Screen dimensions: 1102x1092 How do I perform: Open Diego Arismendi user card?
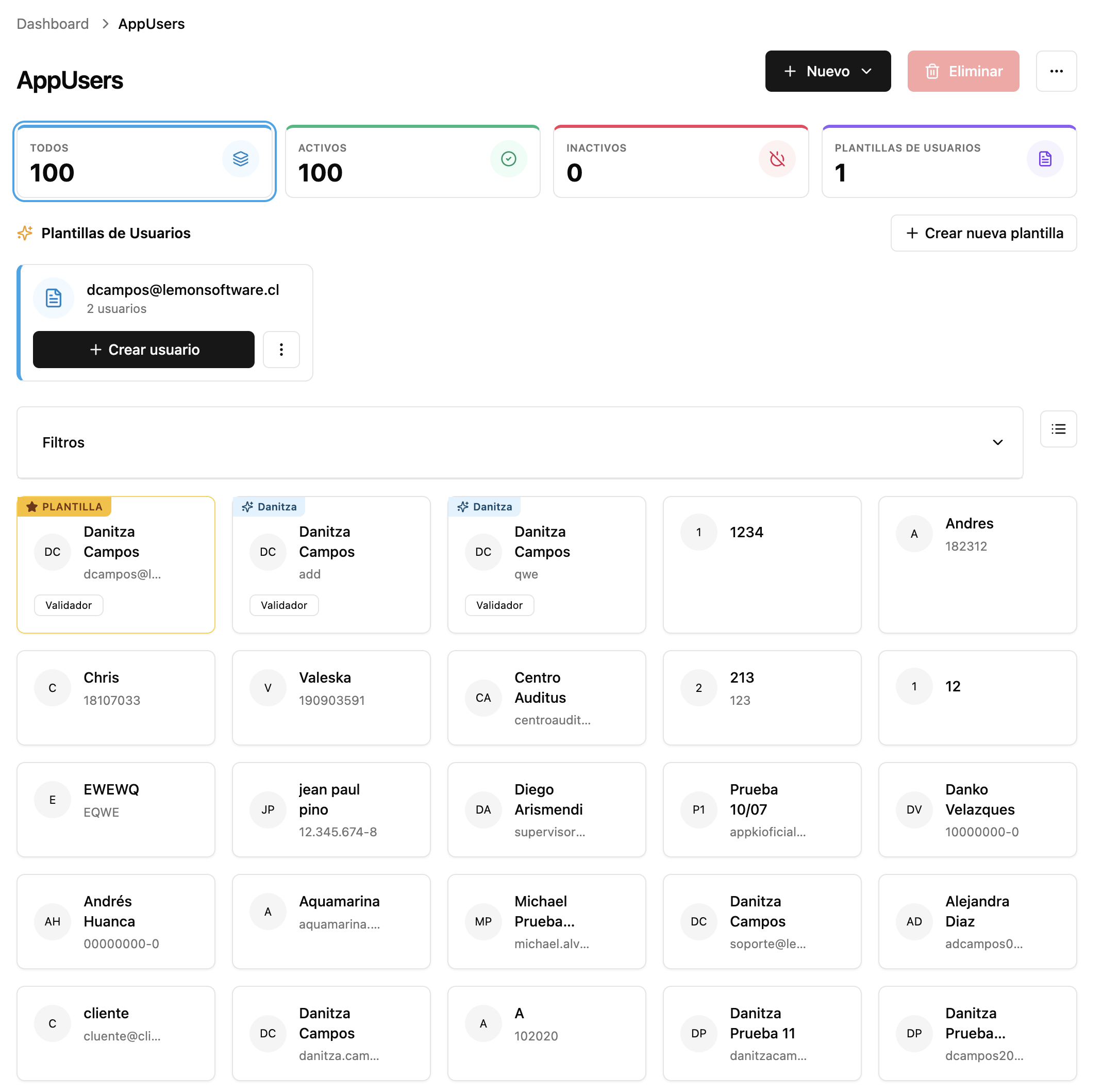pyautogui.click(x=546, y=809)
